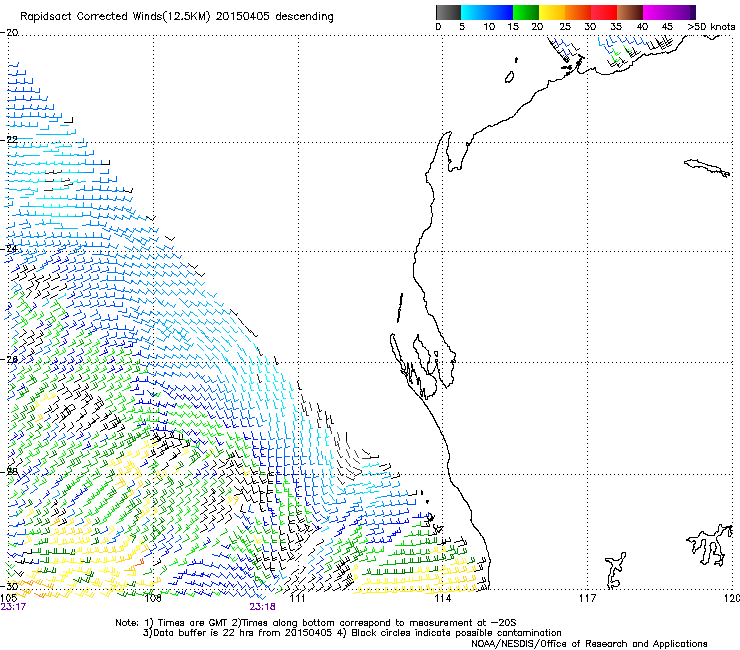
Task: Click the purple '23:18' time label
Action: tap(262, 607)
